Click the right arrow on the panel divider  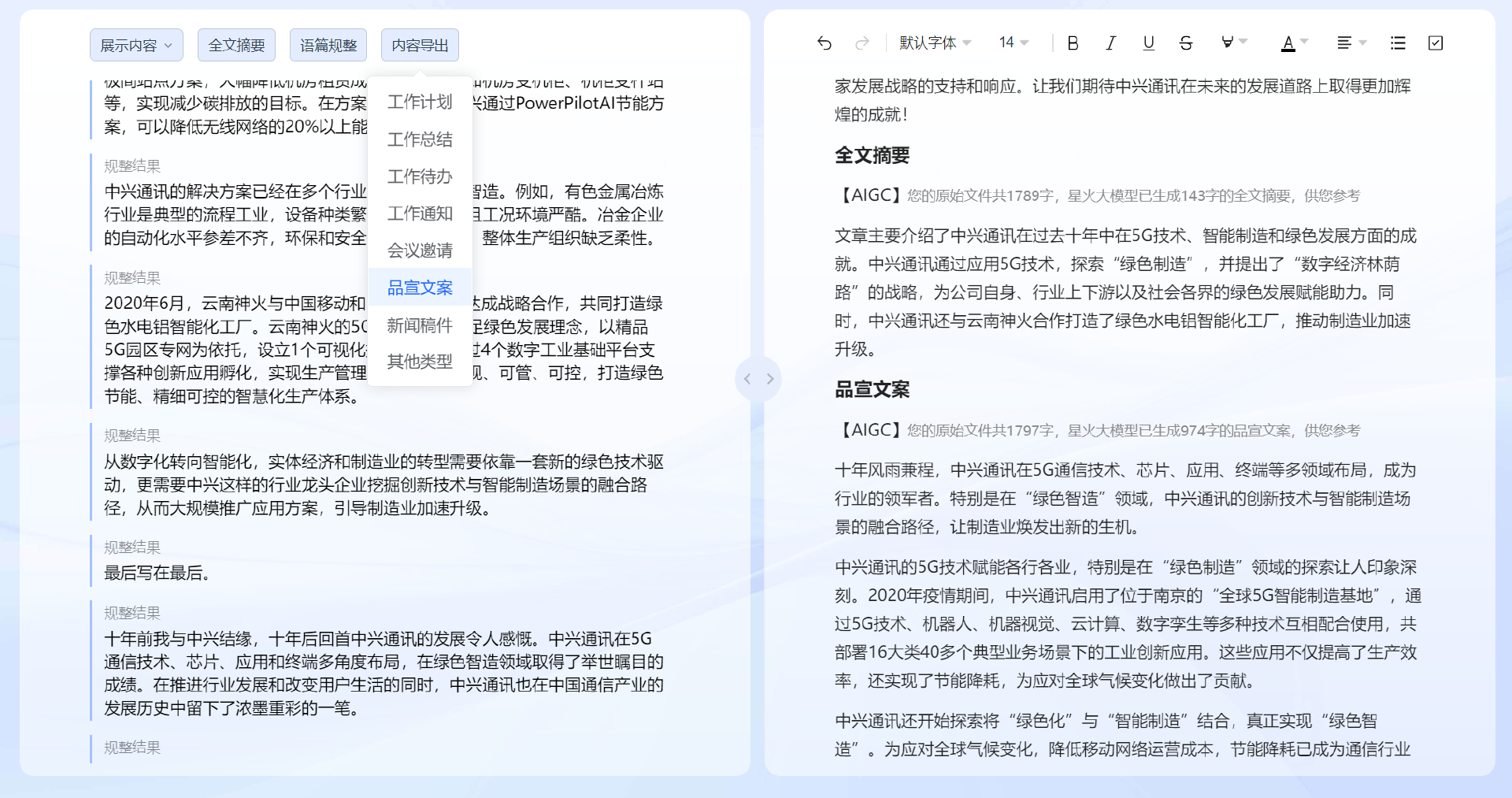(770, 379)
